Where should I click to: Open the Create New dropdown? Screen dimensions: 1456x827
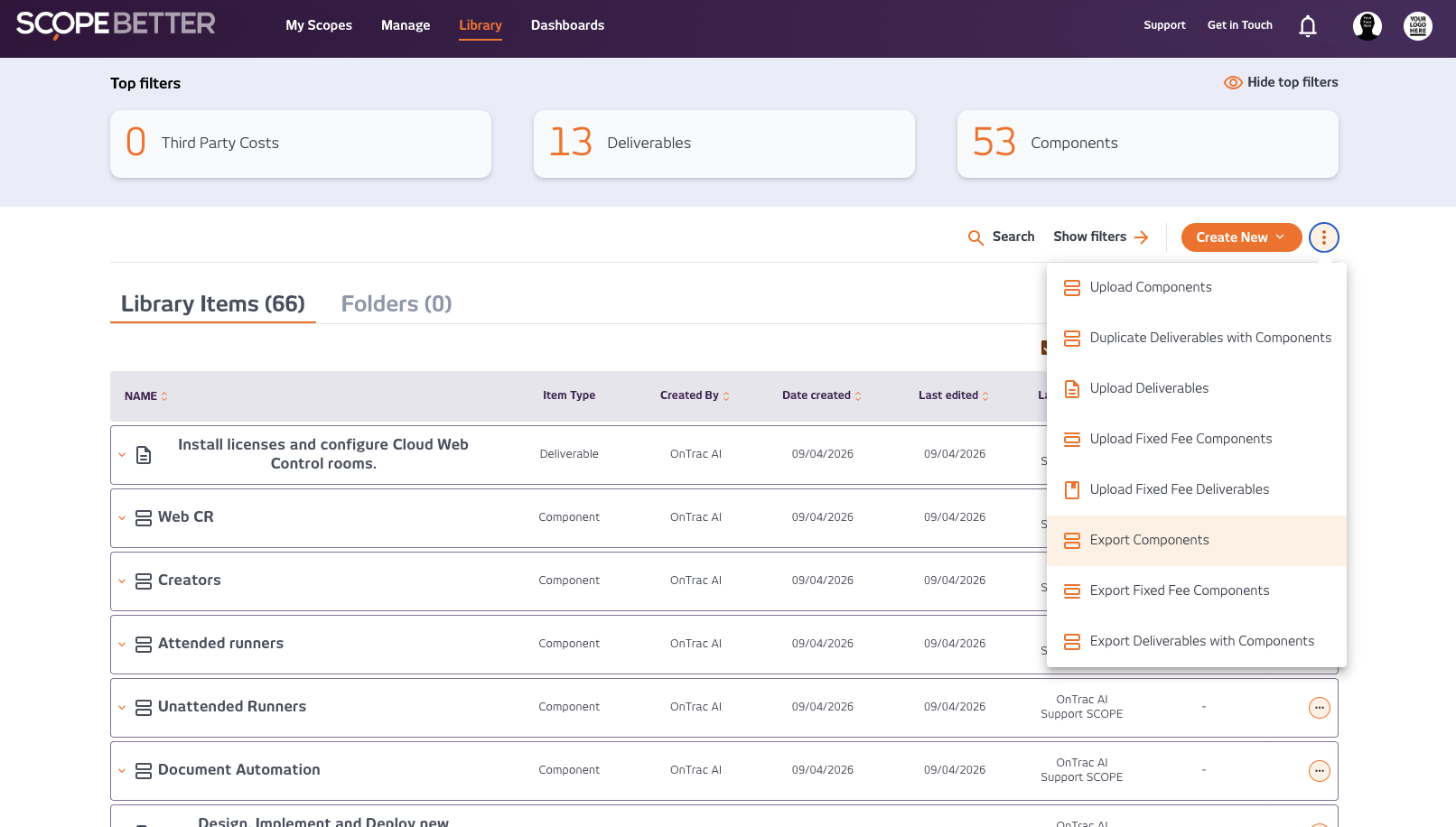tap(1240, 237)
